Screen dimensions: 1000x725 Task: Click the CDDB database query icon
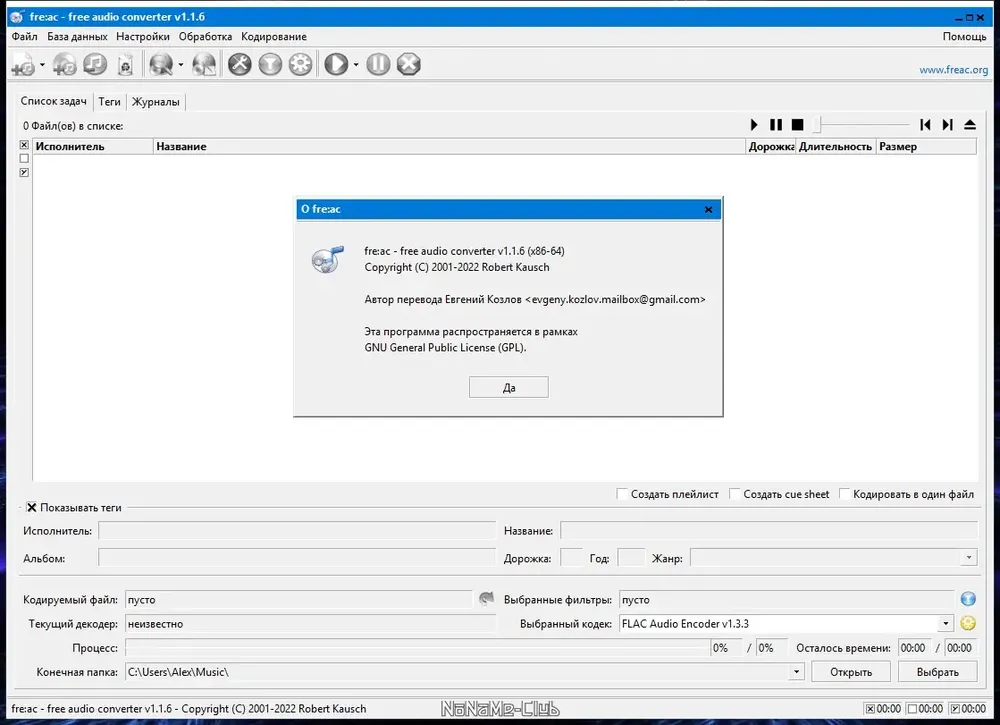[161, 64]
